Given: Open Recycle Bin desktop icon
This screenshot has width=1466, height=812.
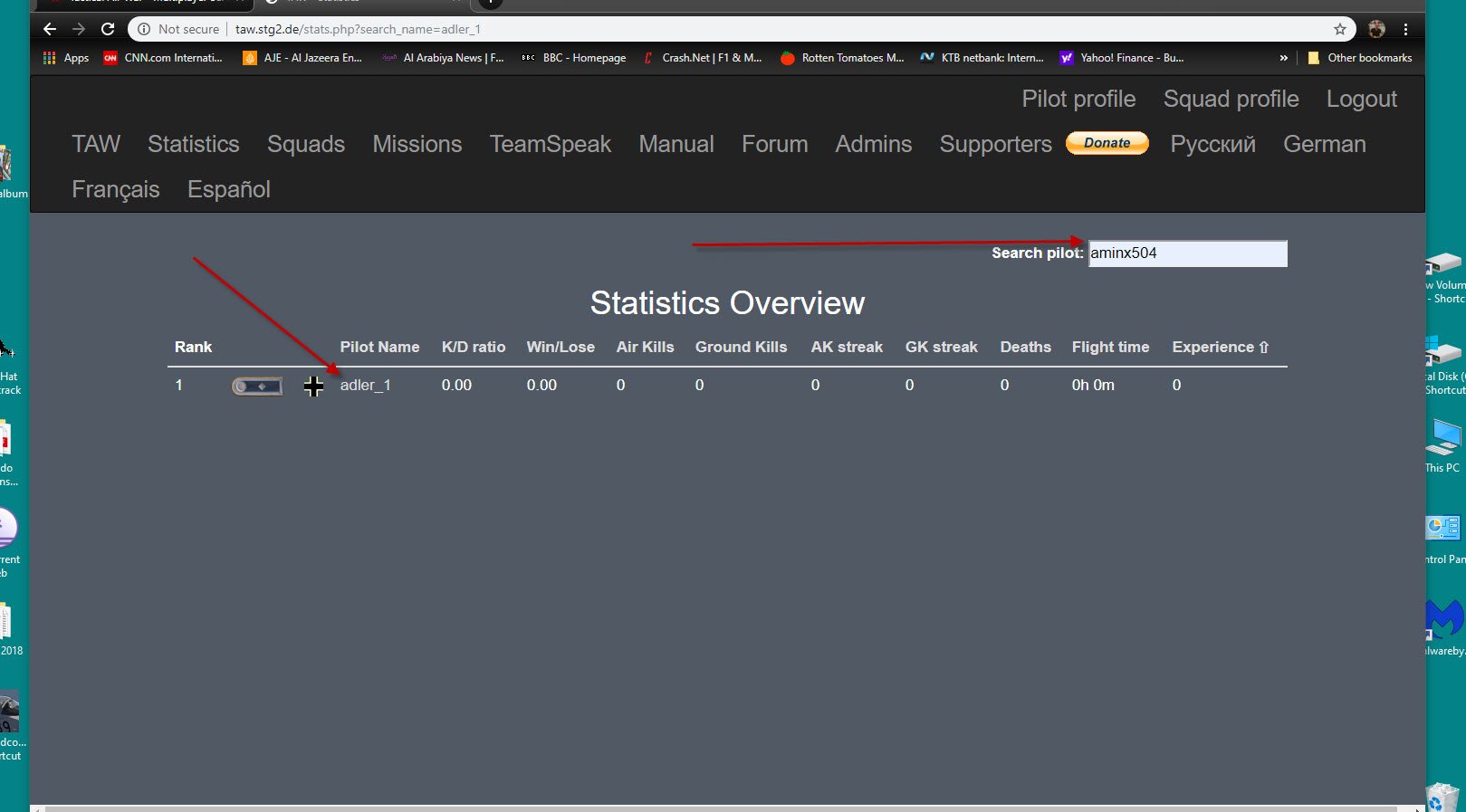Looking at the screenshot, I should [x=1442, y=798].
